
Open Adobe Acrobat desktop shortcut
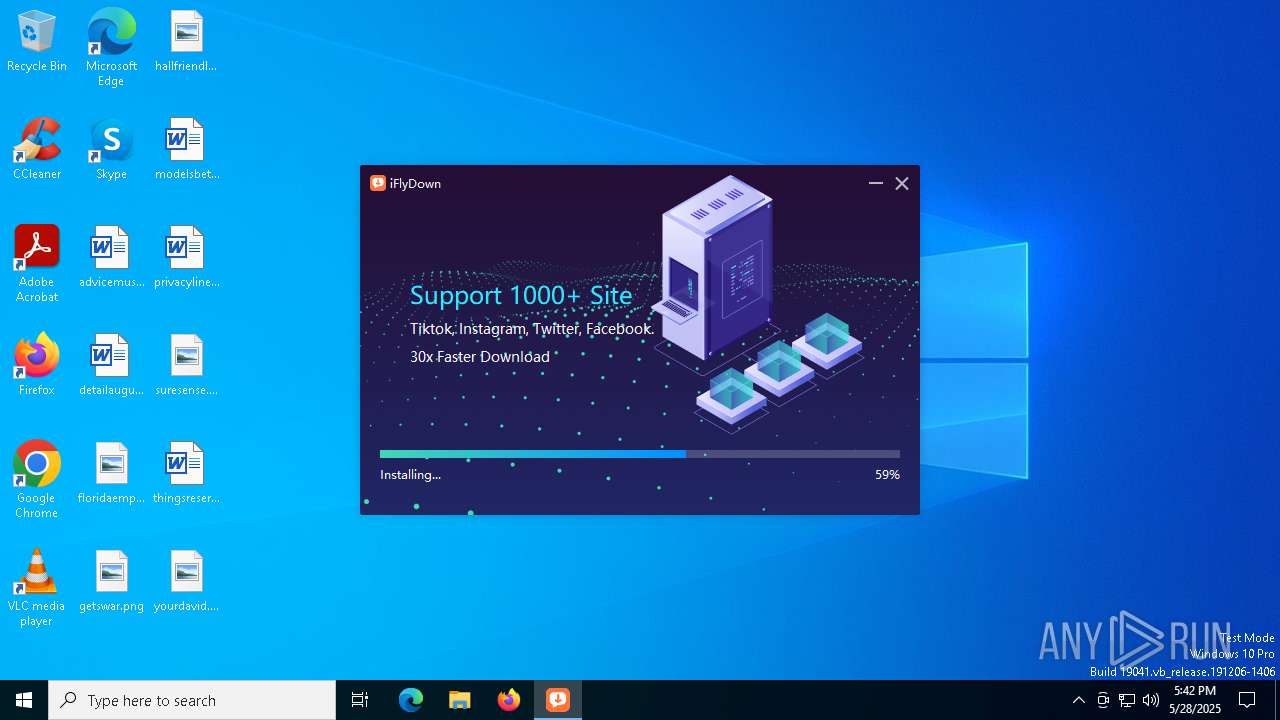(x=37, y=264)
